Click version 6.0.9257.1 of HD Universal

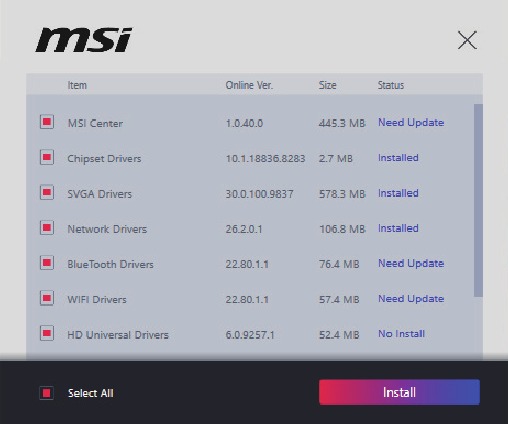[250, 335]
